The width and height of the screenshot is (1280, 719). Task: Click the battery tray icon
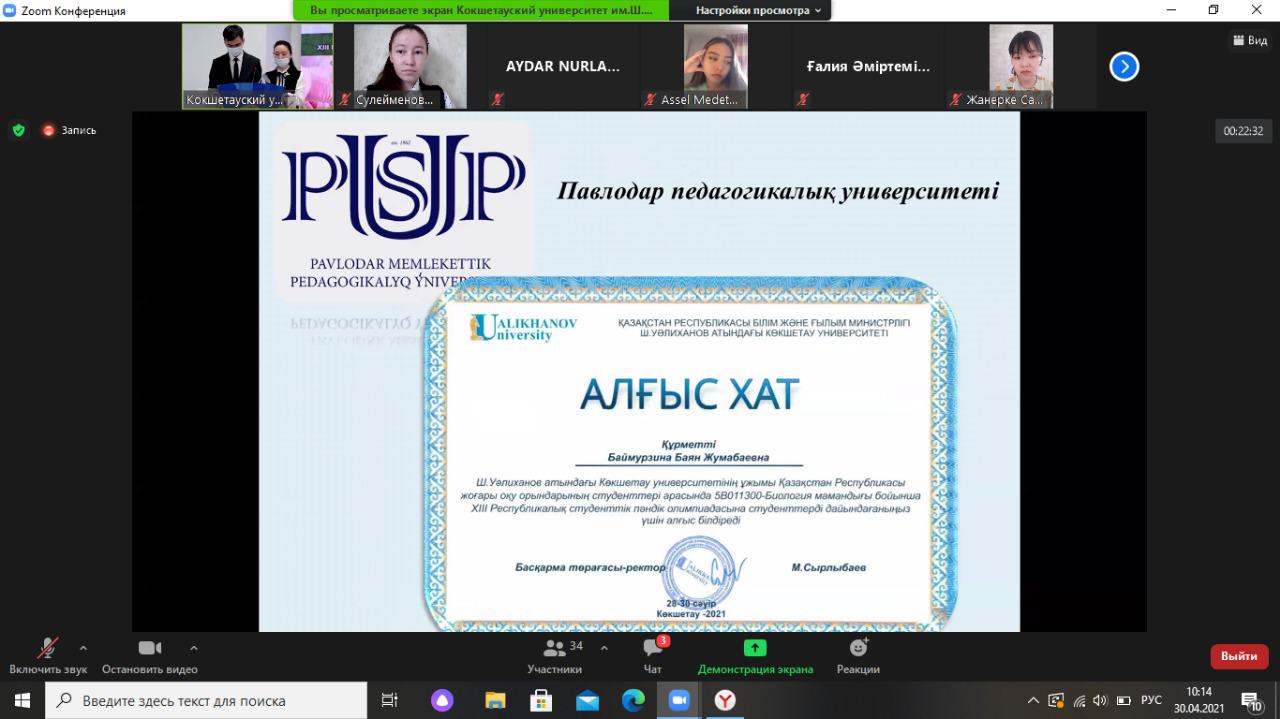(1123, 700)
